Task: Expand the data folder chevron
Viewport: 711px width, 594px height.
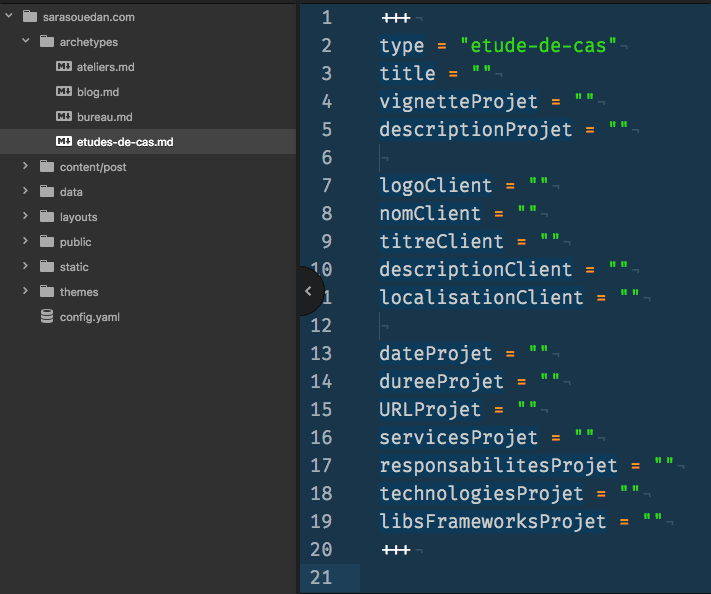Action: click(x=26, y=192)
